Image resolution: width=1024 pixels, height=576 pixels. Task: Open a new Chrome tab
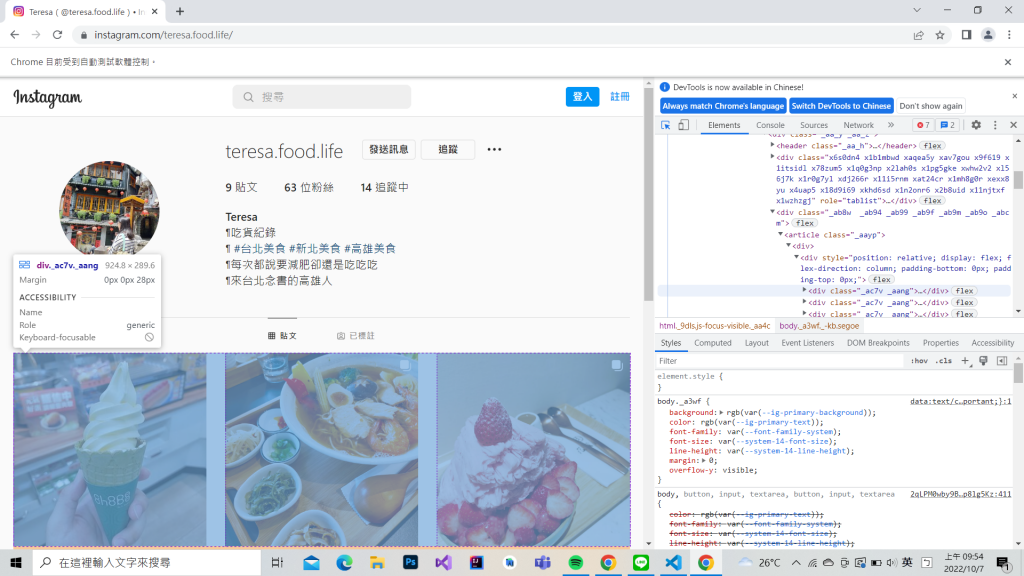coord(180,11)
